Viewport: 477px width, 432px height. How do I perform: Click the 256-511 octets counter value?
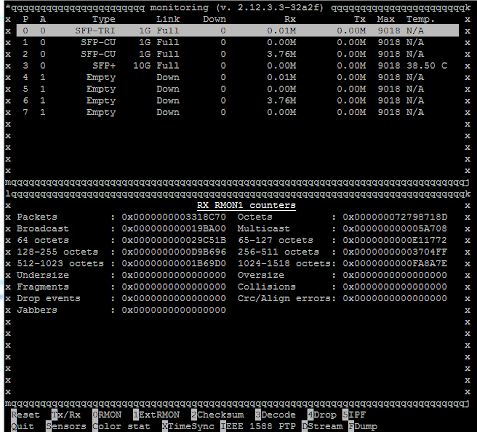395,252
